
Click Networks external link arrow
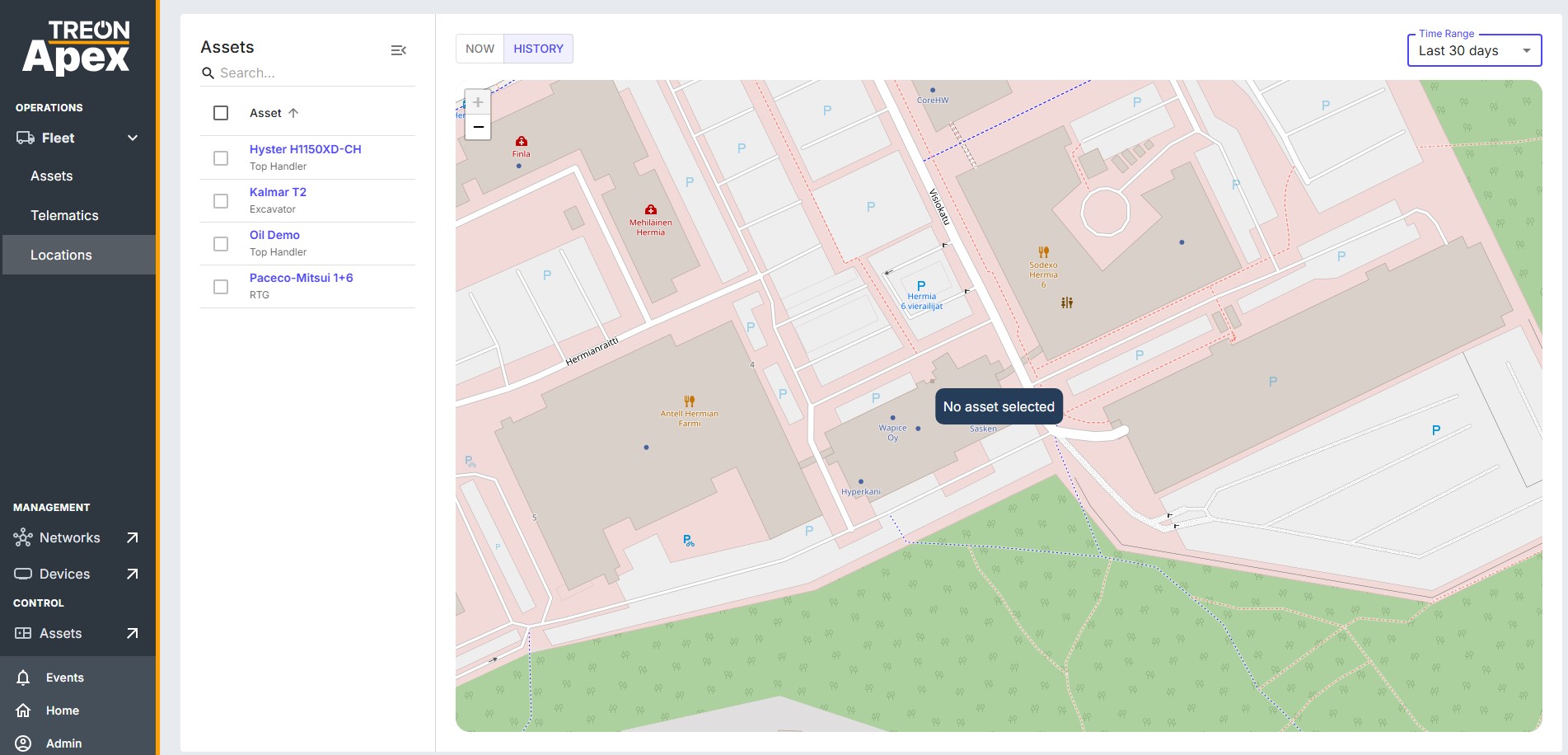132,537
